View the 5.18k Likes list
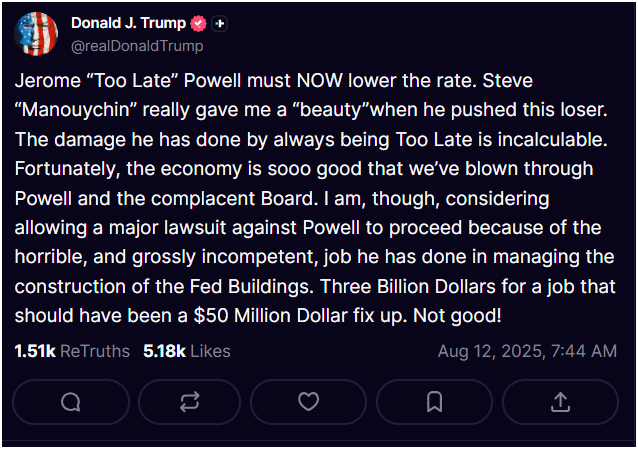Screen dimensions: 638x449 click(x=187, y=351)
